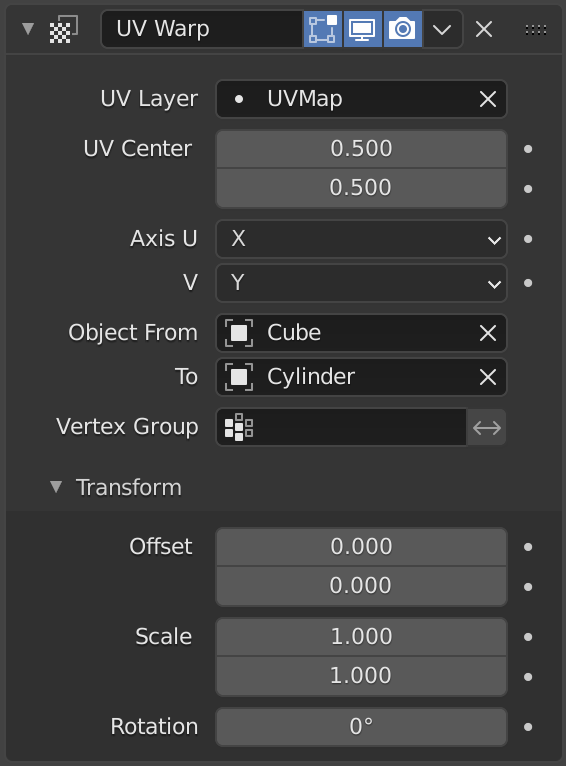Click the UV Warp modifier checker icon

click(63, 30)
